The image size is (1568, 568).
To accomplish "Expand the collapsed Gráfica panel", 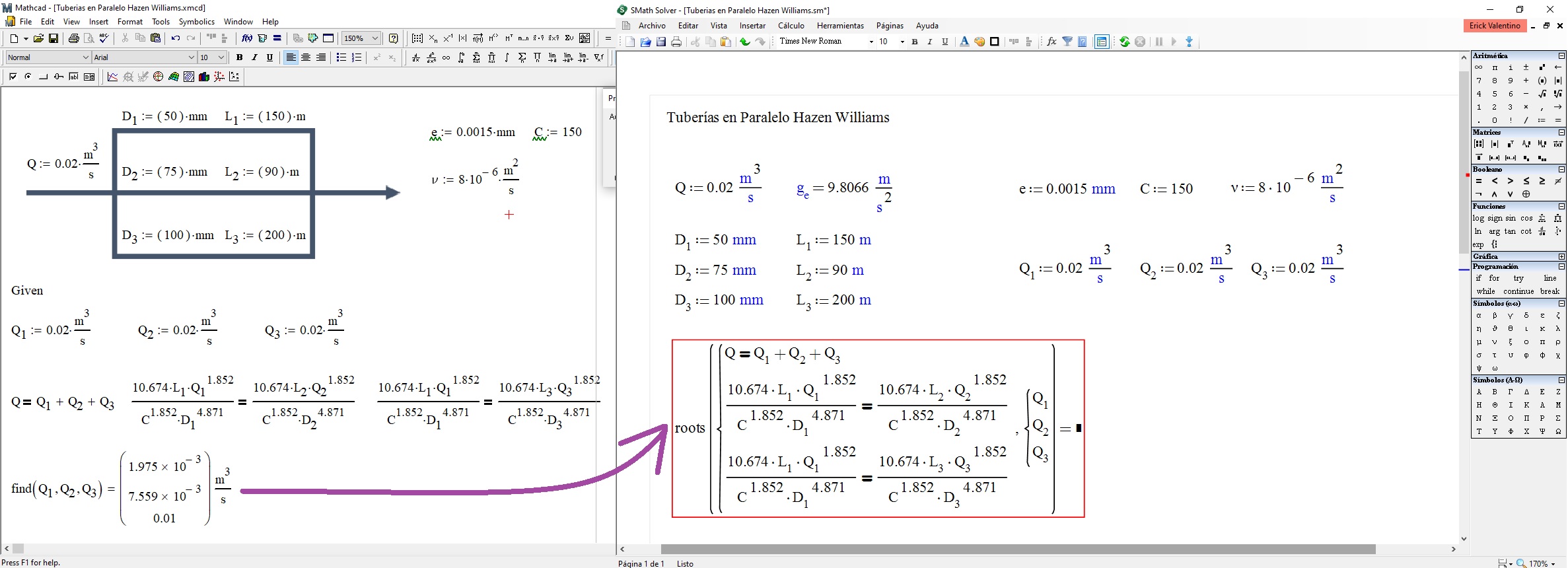I will click(1561, 256).
